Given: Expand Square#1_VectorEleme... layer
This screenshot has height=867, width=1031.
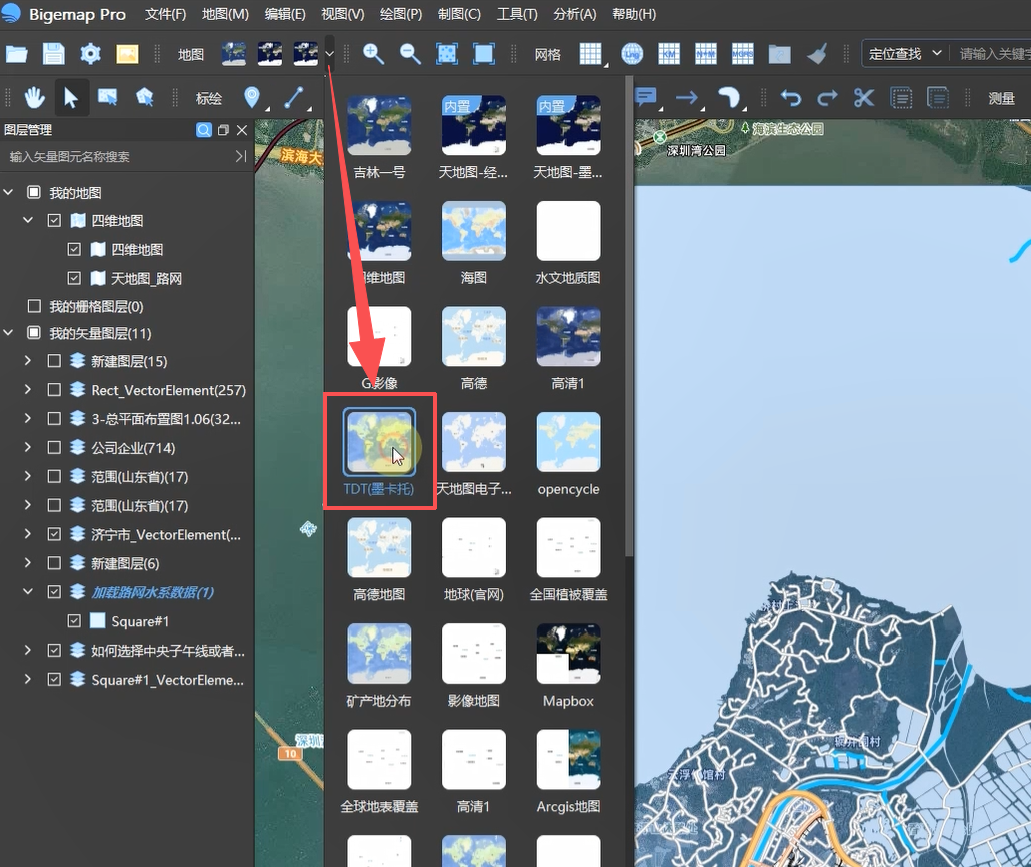Looking at the screenshot, I should [x=28, y=679].
